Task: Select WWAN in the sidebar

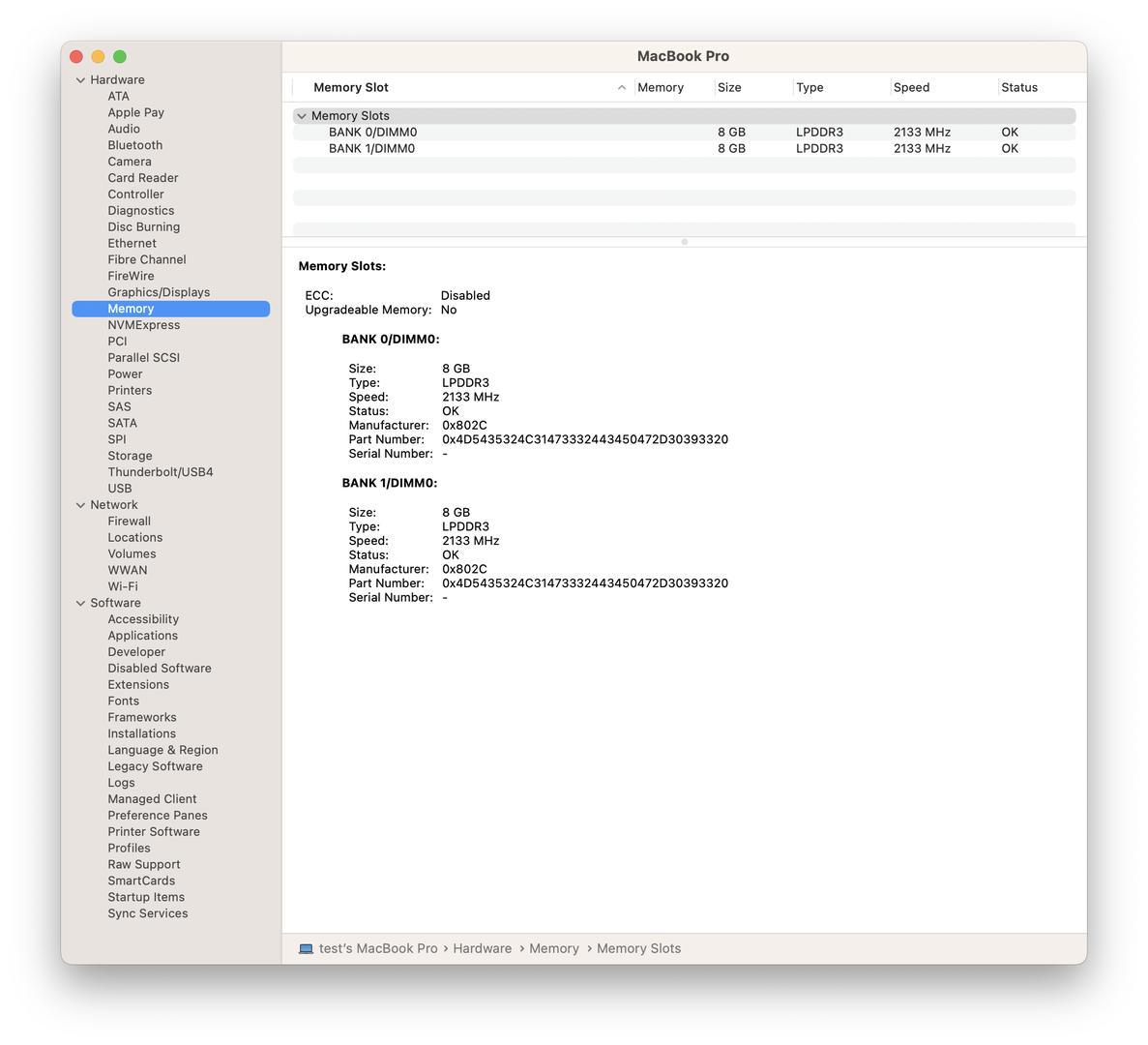Action: [128, 570]
